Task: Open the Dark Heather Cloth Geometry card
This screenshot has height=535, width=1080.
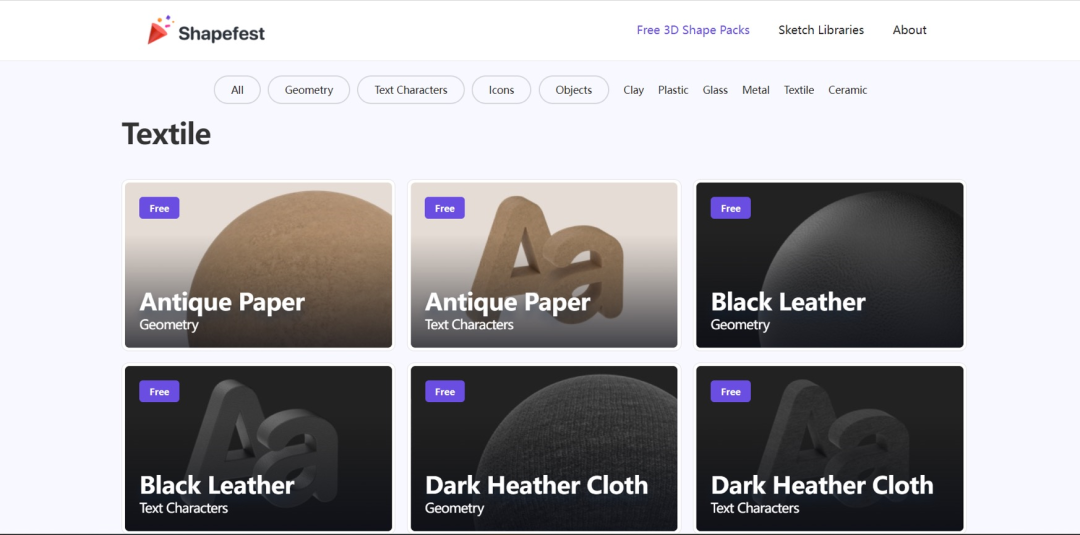Action: tap(544, 448)
